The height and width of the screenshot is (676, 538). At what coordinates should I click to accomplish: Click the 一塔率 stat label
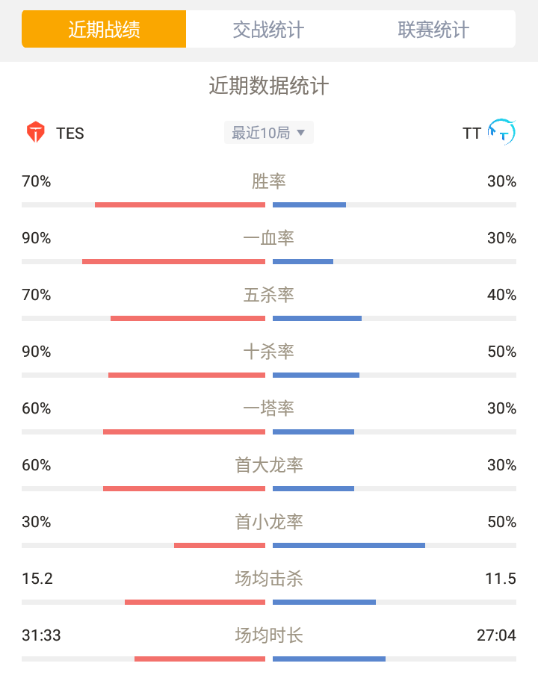269,408
